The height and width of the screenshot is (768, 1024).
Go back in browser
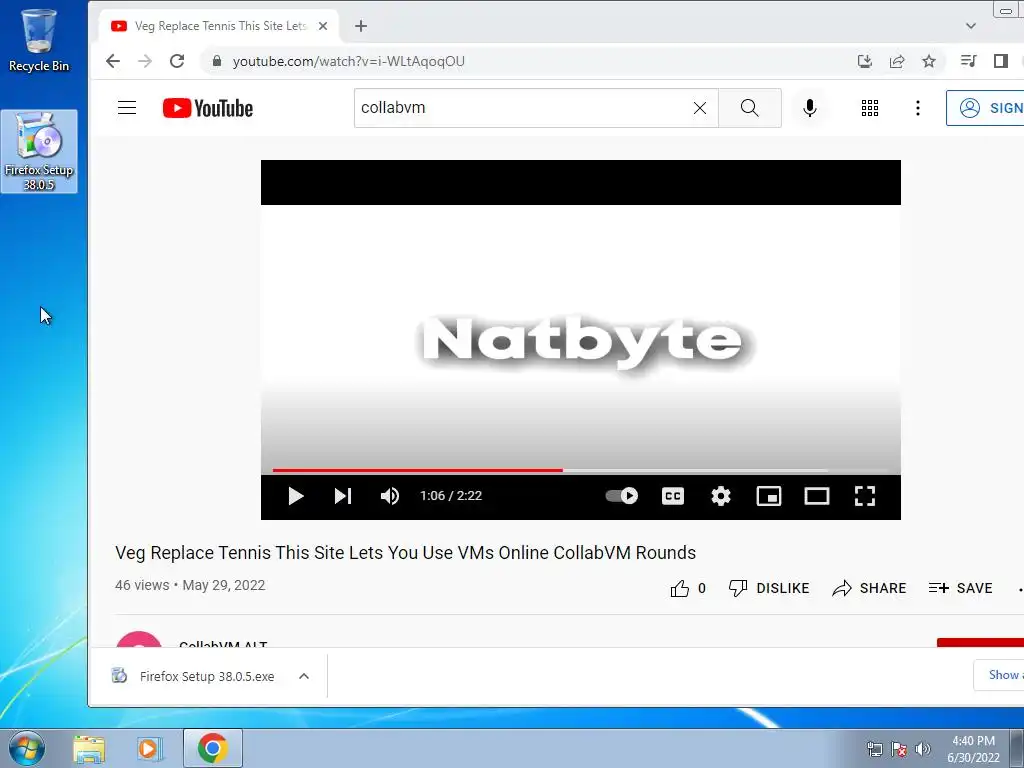coord(113,61)
